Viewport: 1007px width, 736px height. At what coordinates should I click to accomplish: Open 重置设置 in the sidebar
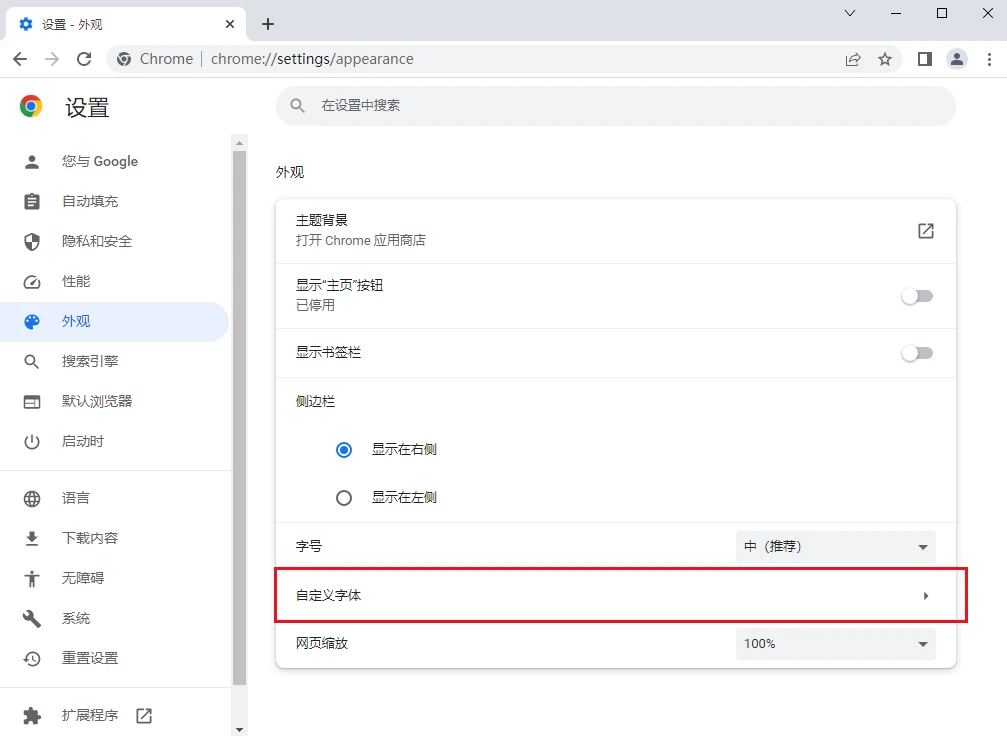(90, 658)
